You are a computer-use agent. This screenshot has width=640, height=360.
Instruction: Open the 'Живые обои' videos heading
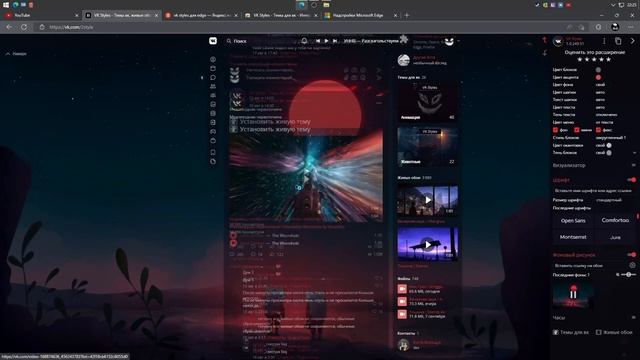click(409, 178)
